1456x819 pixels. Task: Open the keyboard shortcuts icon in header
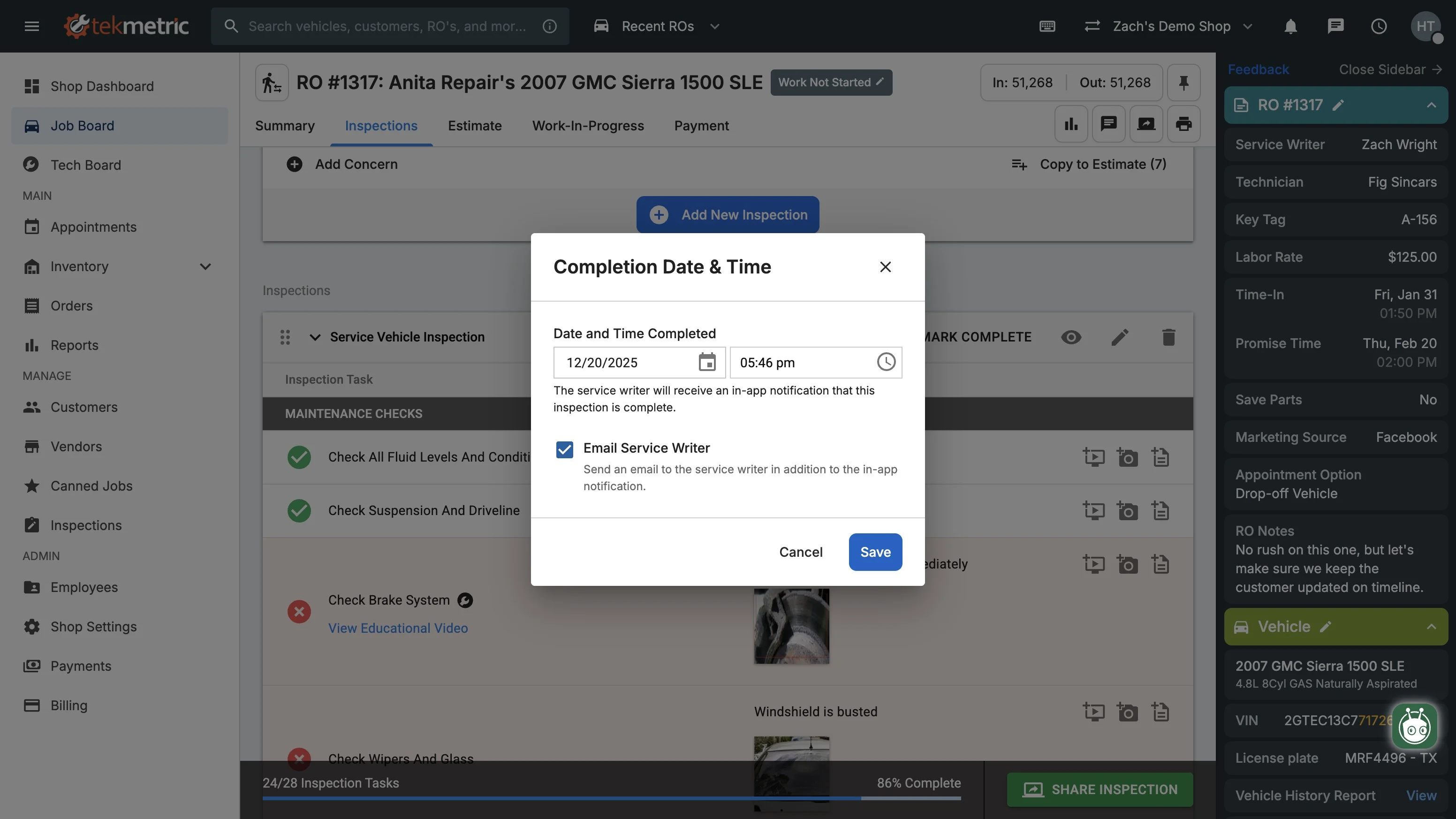coord(1047,27)
